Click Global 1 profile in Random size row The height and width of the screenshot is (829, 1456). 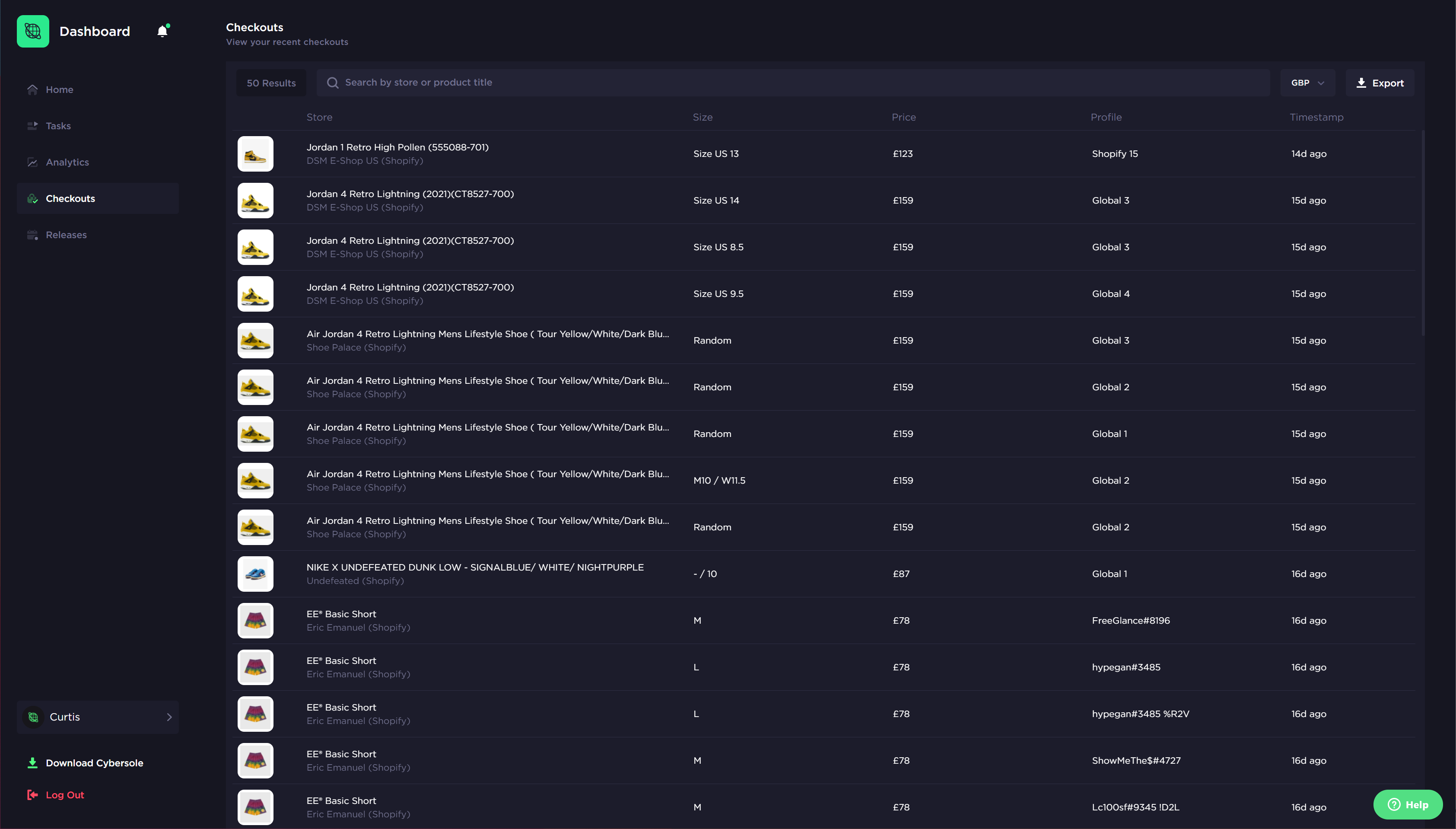[x=1109, y=434]
